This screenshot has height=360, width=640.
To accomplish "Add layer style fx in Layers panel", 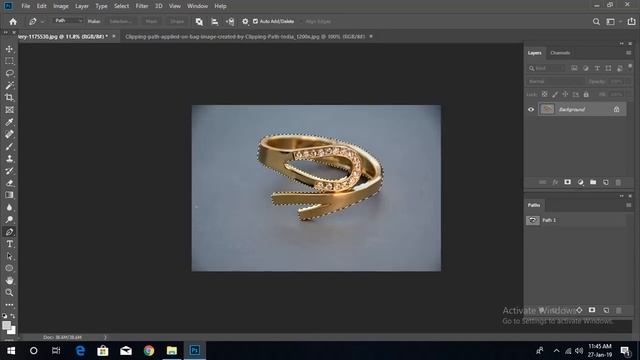I will tap(555, 182).
